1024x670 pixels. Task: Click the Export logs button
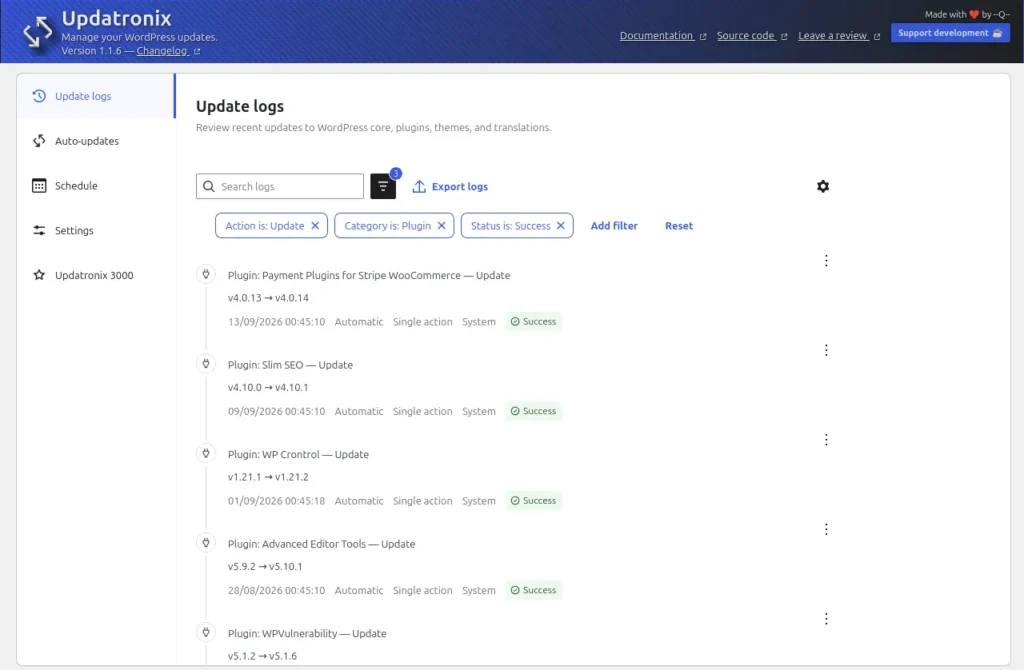(450, 187)
